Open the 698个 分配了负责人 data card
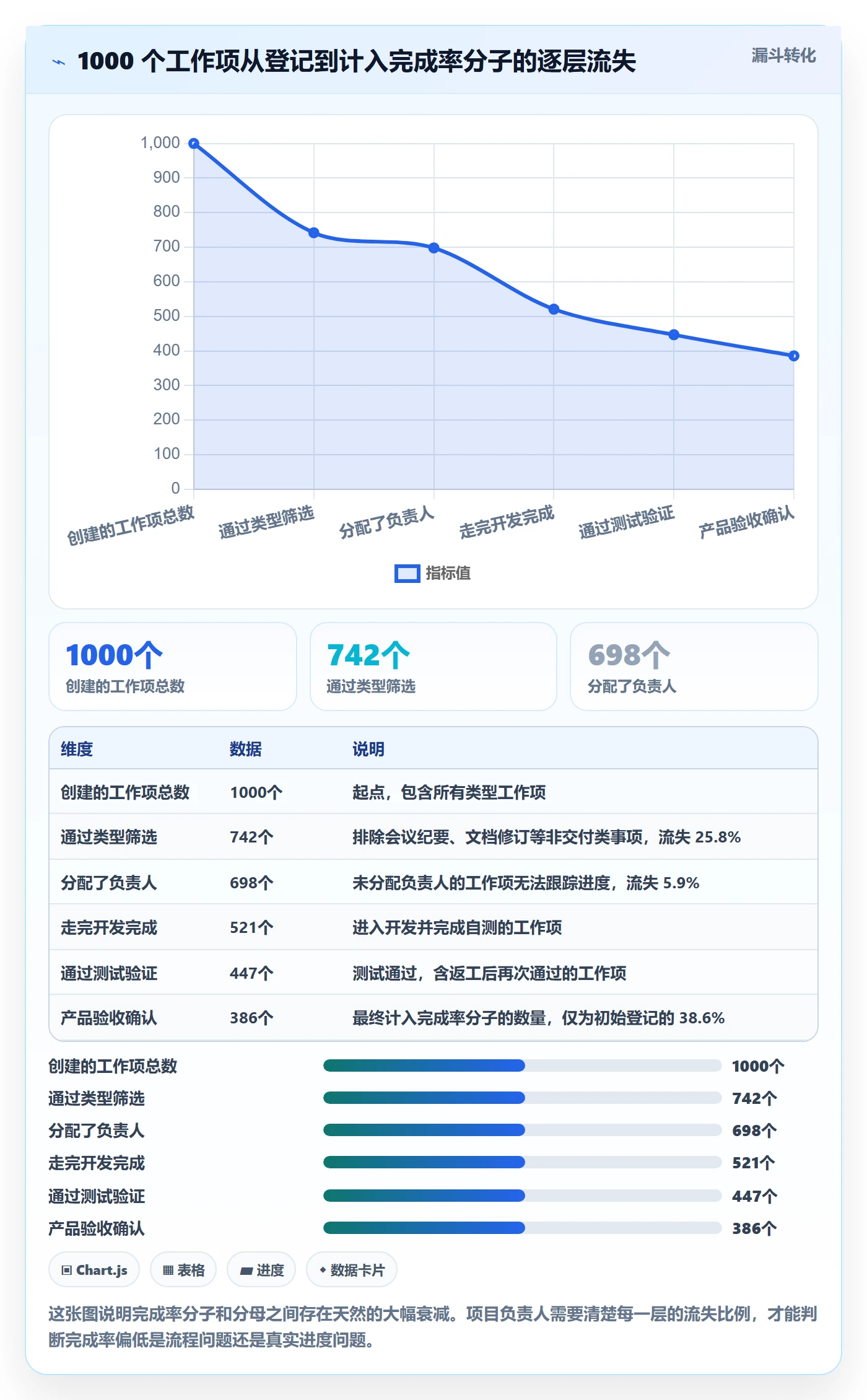 (694, 667)
